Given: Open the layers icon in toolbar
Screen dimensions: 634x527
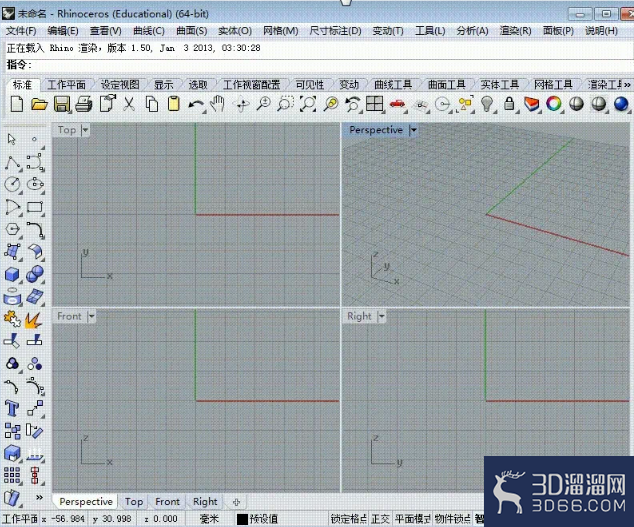Looking at the screenshot, I should tap(532, 104).
